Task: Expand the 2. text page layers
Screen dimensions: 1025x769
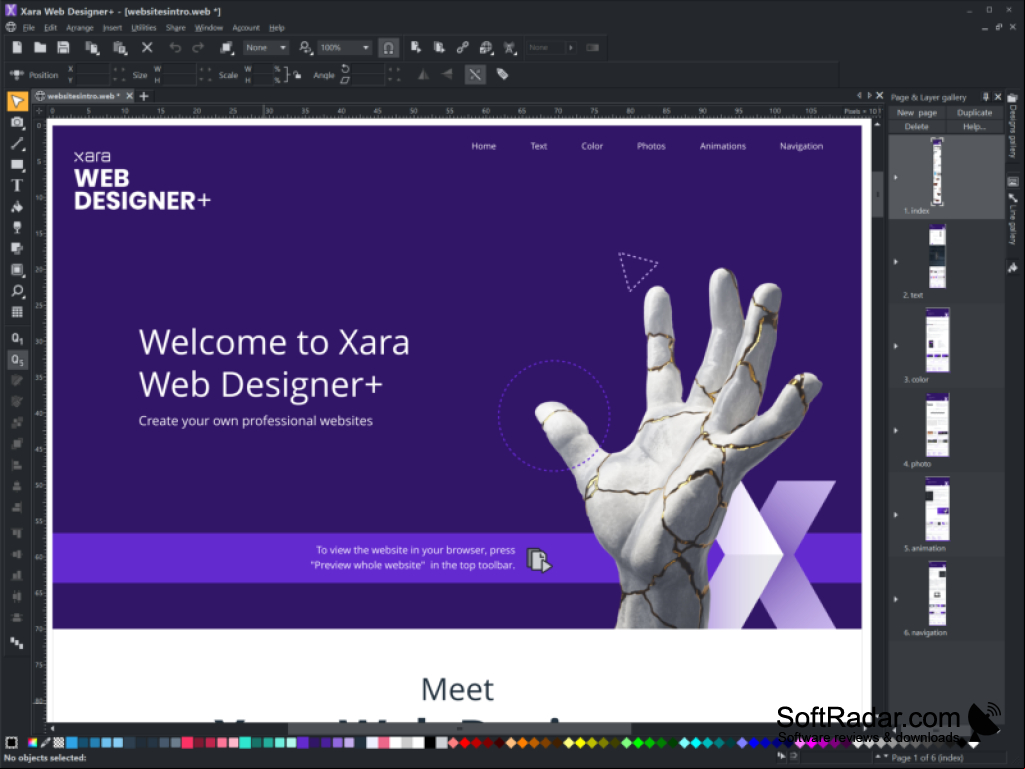Action: point(896,262)
